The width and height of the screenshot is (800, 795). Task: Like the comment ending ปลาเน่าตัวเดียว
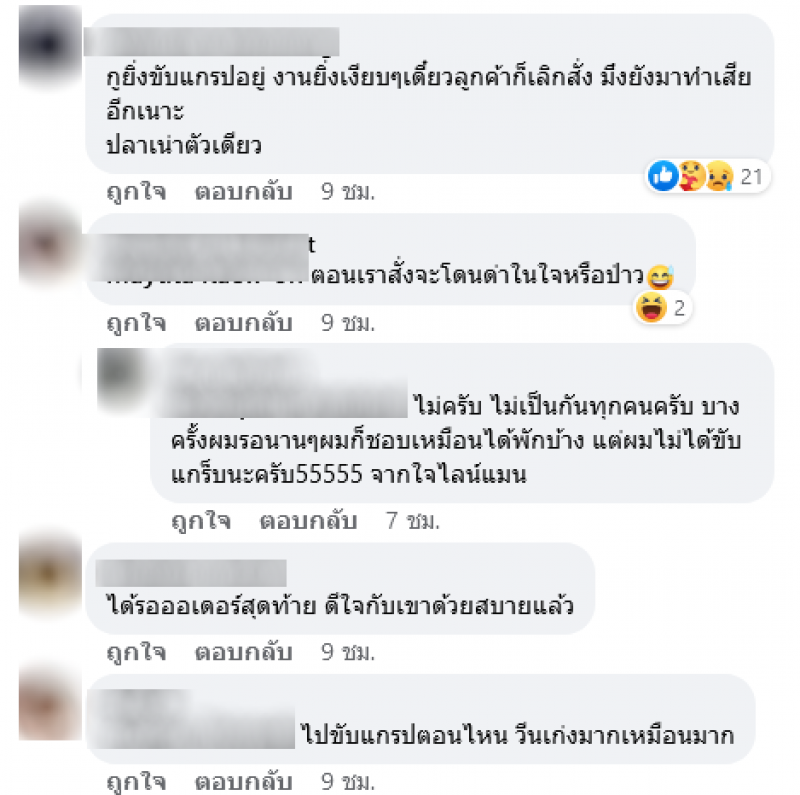tap(136, 192)
